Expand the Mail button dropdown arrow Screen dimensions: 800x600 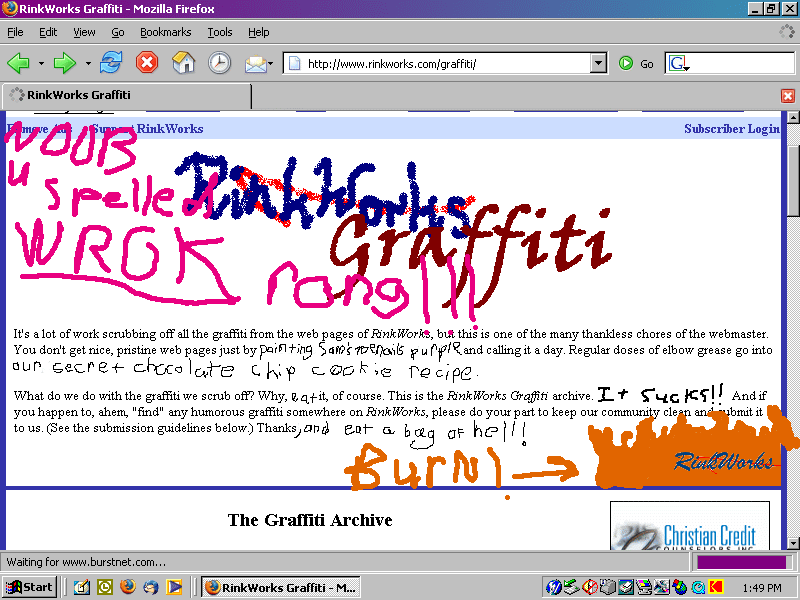[270, 64]
